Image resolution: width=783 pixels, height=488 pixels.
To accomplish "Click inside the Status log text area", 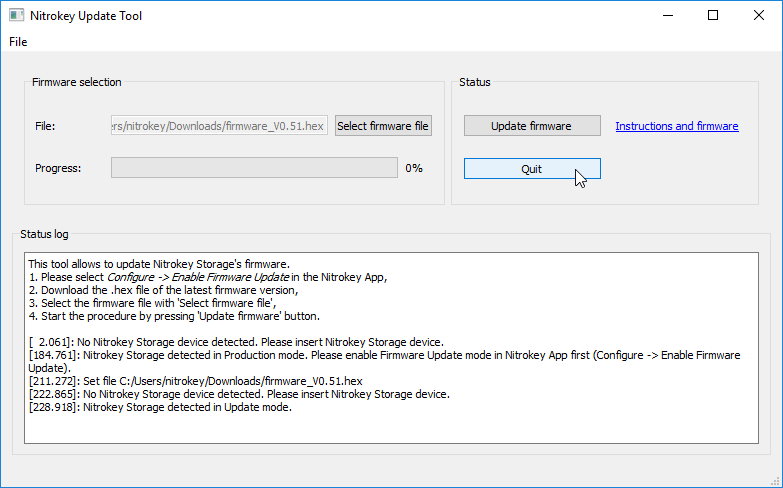I will 392,348.
